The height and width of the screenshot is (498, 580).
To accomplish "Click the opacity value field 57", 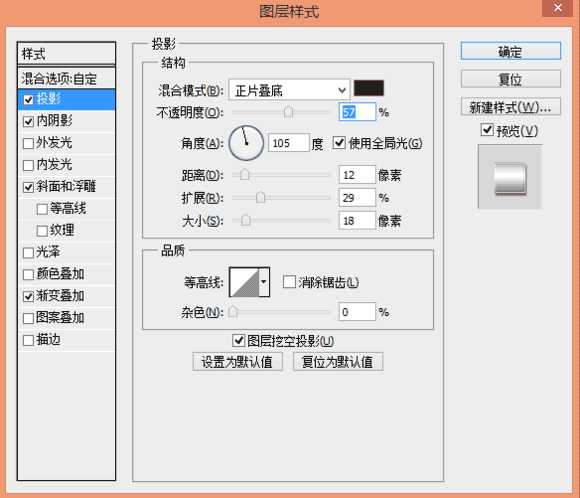I will [357, 112].
